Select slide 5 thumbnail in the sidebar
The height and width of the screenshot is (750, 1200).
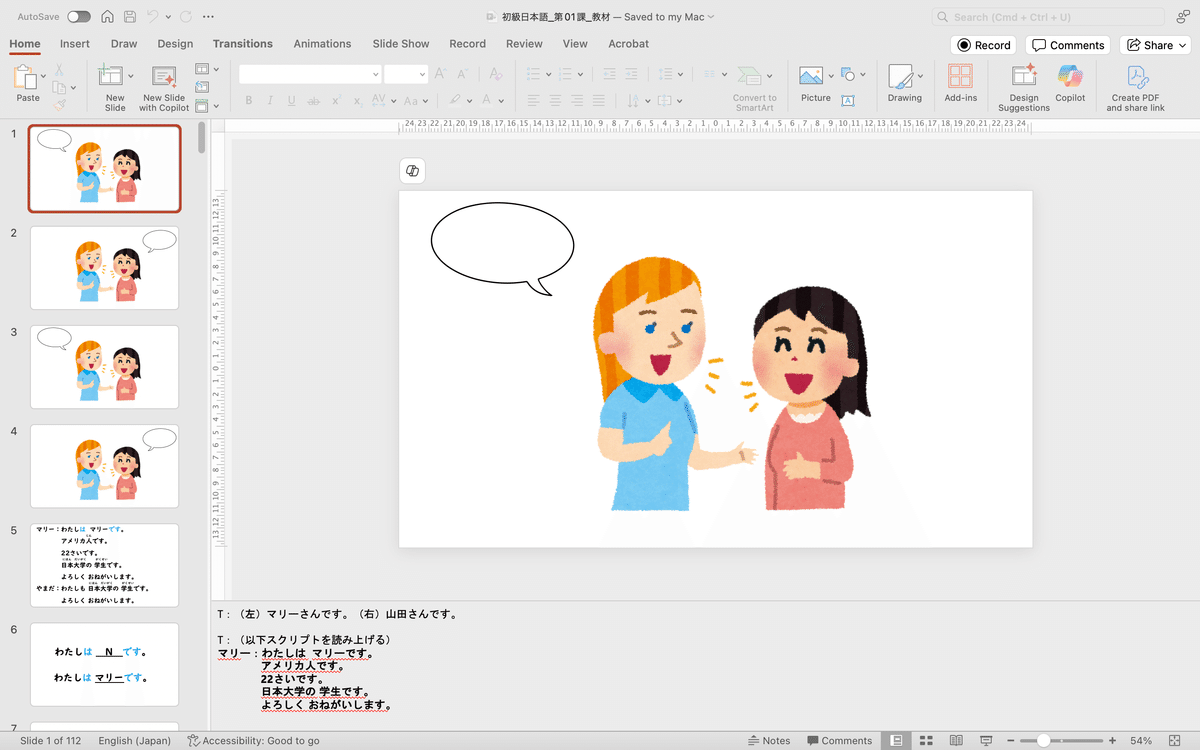tap(104, 565)
